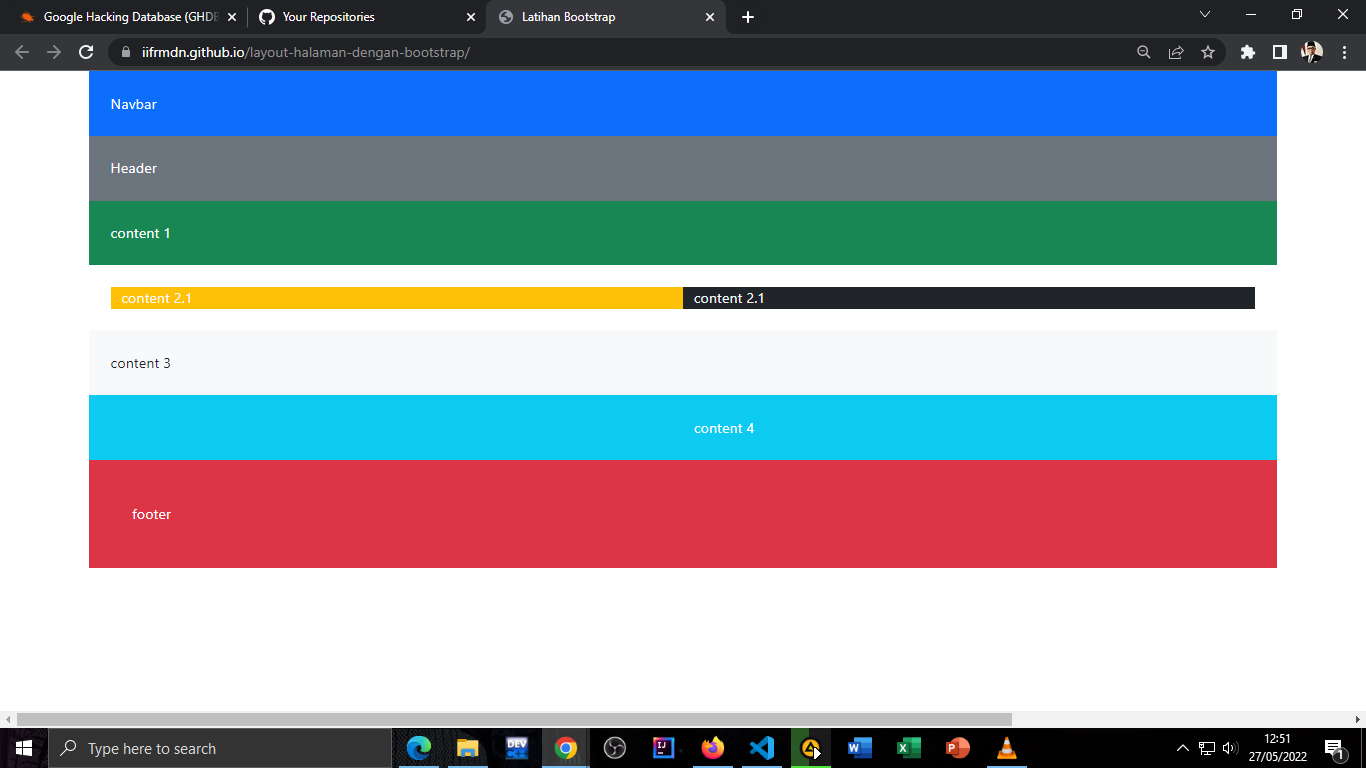The image size is (1366, 768).
Task: Open Microsoft Excel from taskbar
Action: pyautogui.click(x=909, y=748)
